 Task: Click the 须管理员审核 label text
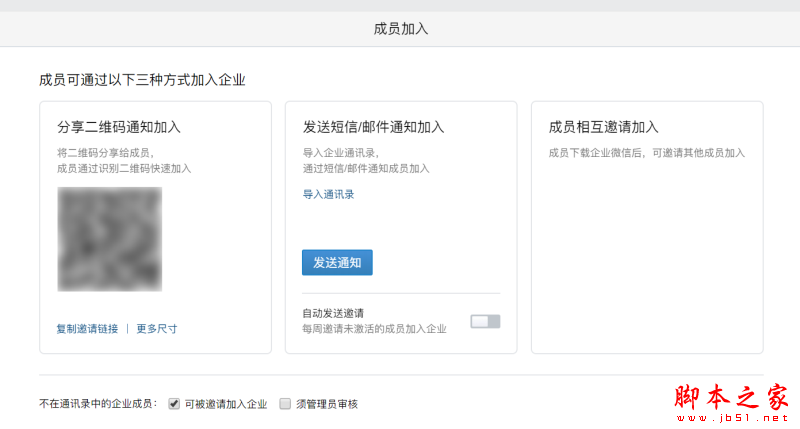pos(327,404)
